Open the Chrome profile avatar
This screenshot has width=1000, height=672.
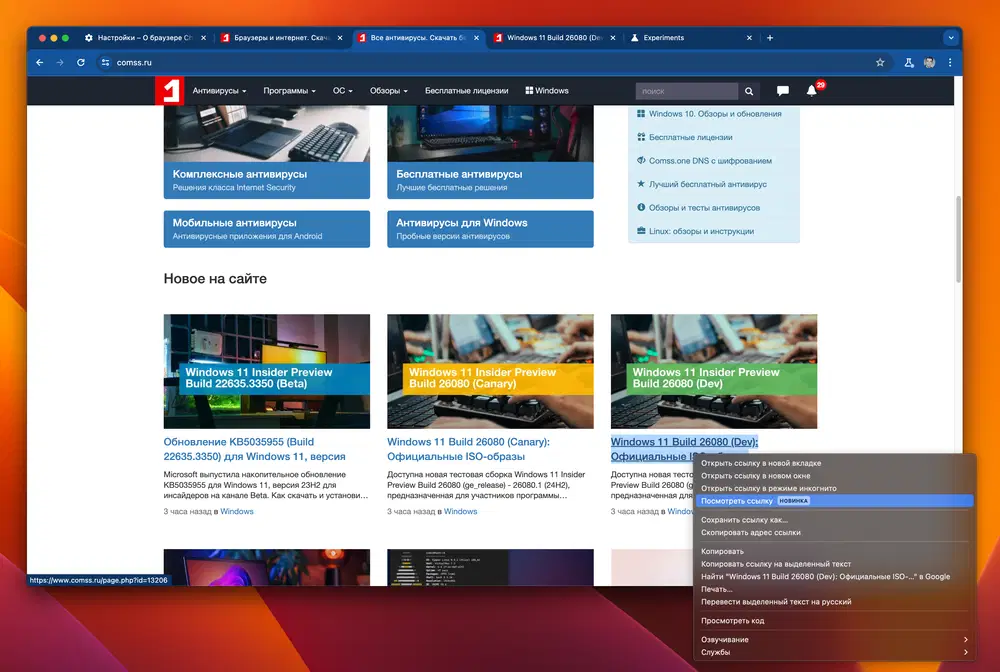coord(929,62)
